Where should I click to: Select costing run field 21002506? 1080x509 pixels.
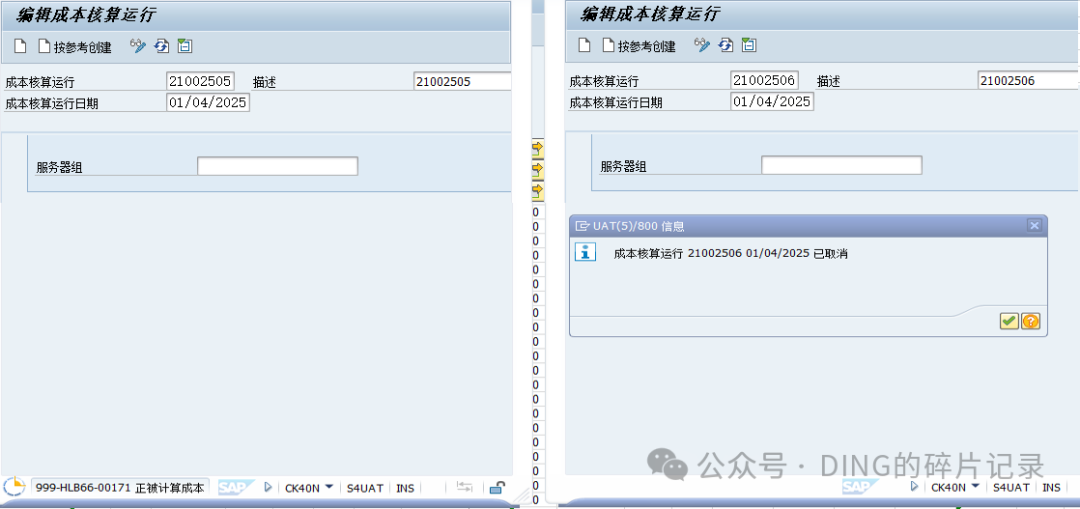click(x=765, y=81)
